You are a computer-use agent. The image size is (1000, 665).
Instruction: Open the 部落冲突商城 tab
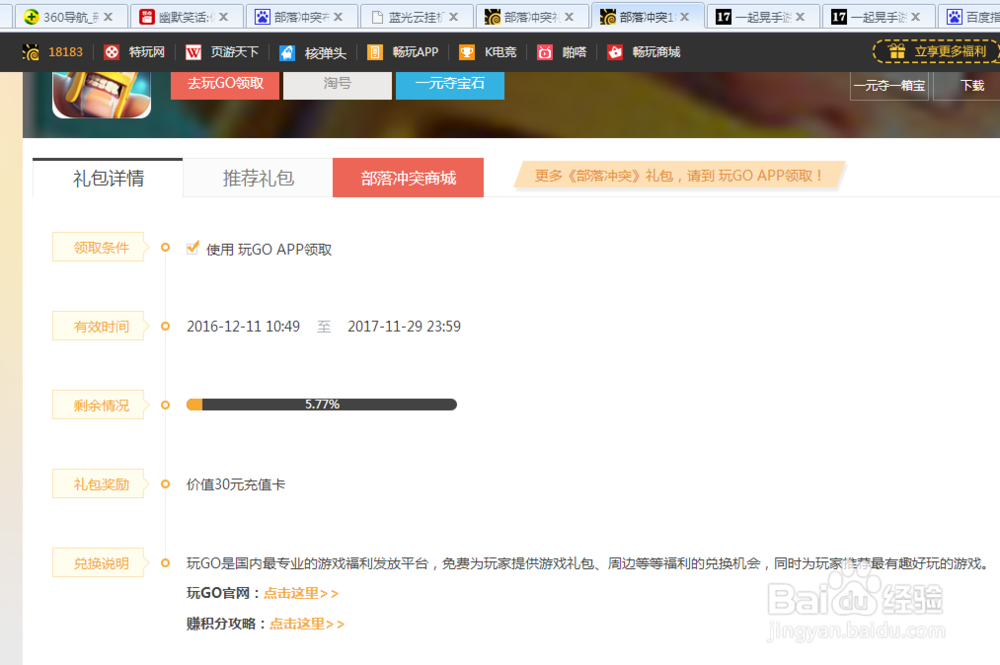408,177
